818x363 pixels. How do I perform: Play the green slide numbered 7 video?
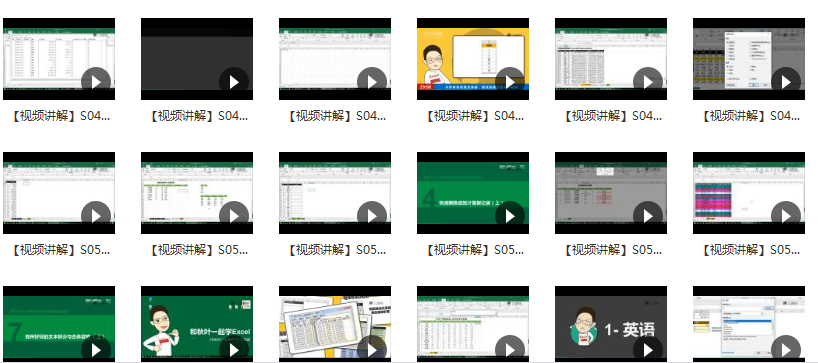(96, 349)
